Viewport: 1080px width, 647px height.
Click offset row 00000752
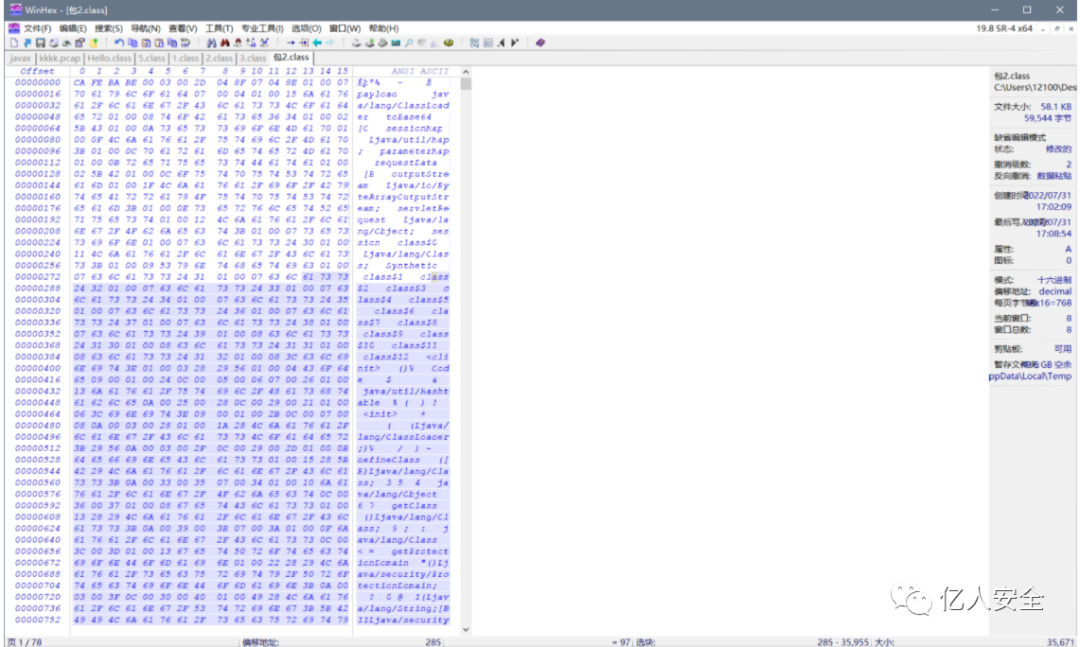38,620
